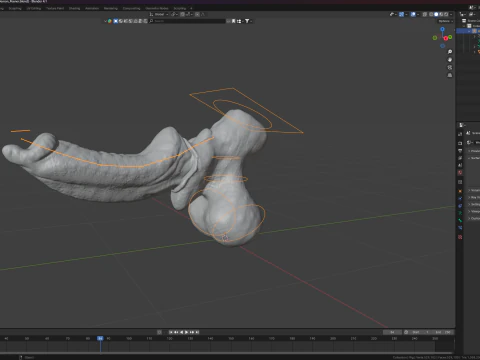Select solid viewport shading mode
The image size is (480, 360).
(436, 14)
